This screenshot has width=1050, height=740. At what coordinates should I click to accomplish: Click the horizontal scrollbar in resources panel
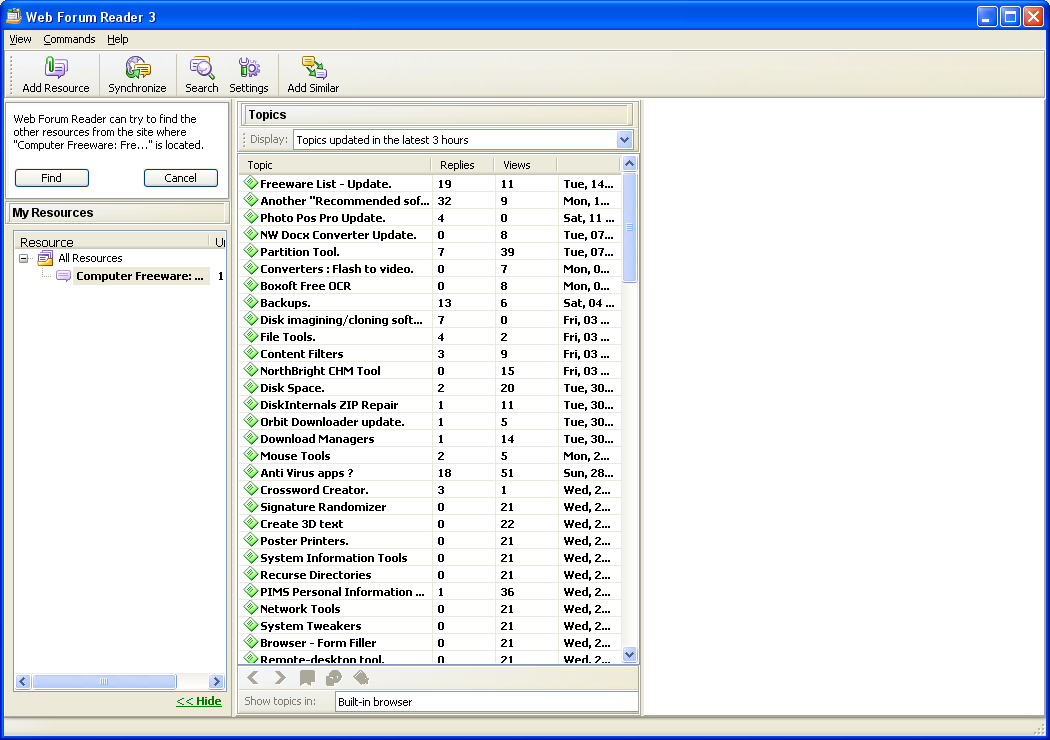(x=103, y=681)
